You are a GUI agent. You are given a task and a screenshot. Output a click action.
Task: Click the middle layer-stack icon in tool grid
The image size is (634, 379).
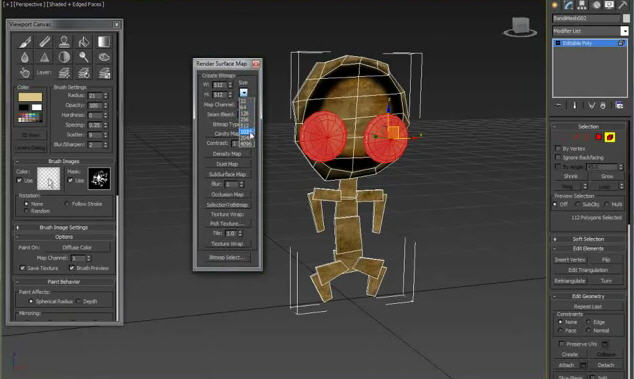[84, 73]
